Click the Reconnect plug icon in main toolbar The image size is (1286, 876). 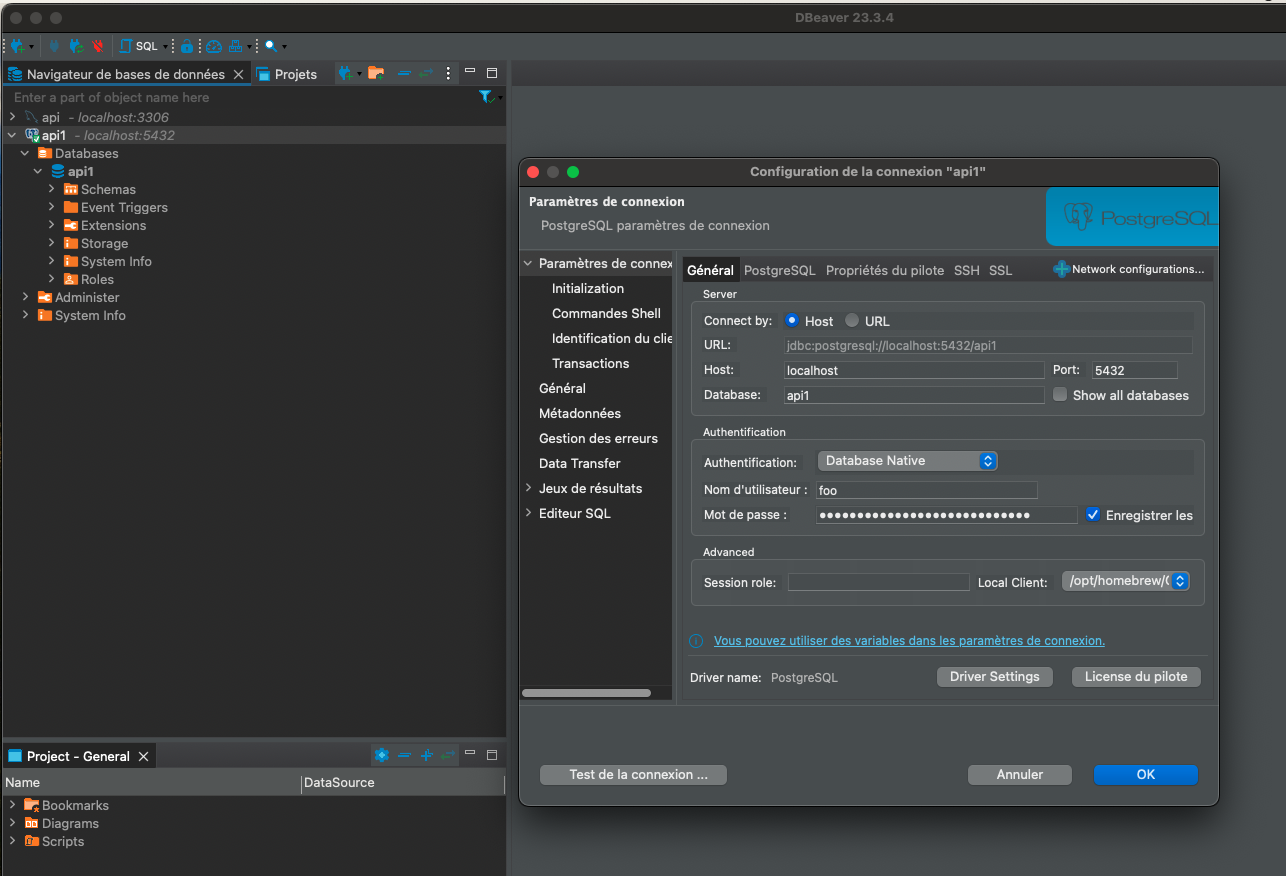pos(76,46)
